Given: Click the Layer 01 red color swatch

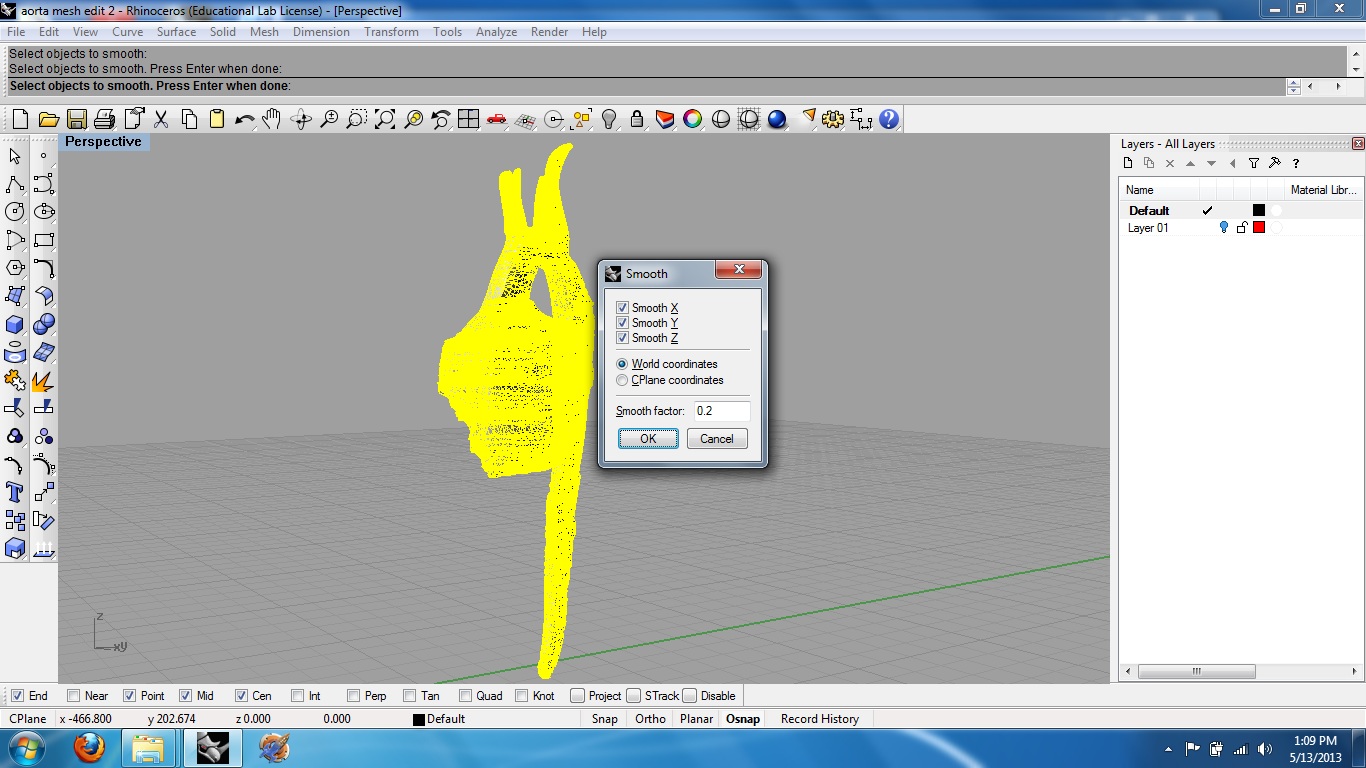Looking at the screenshot, I should [x=1259, y=228].
